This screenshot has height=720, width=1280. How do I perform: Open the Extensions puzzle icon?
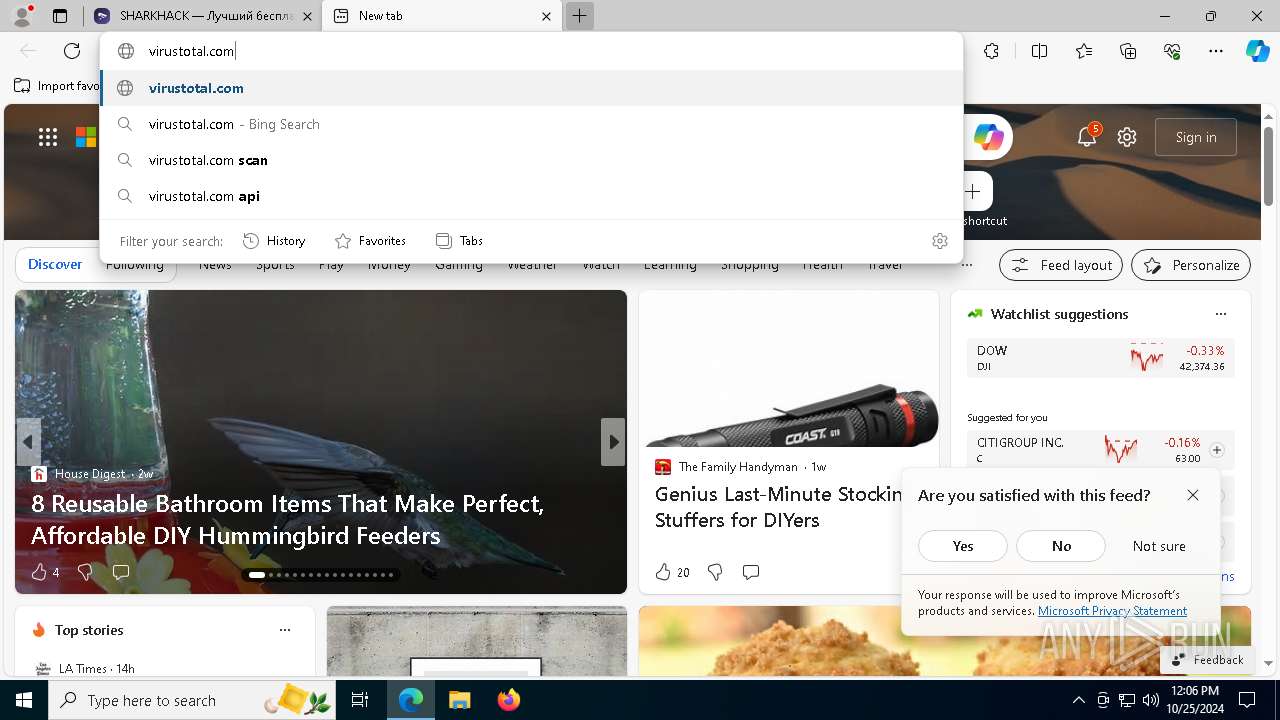[991, 51]
